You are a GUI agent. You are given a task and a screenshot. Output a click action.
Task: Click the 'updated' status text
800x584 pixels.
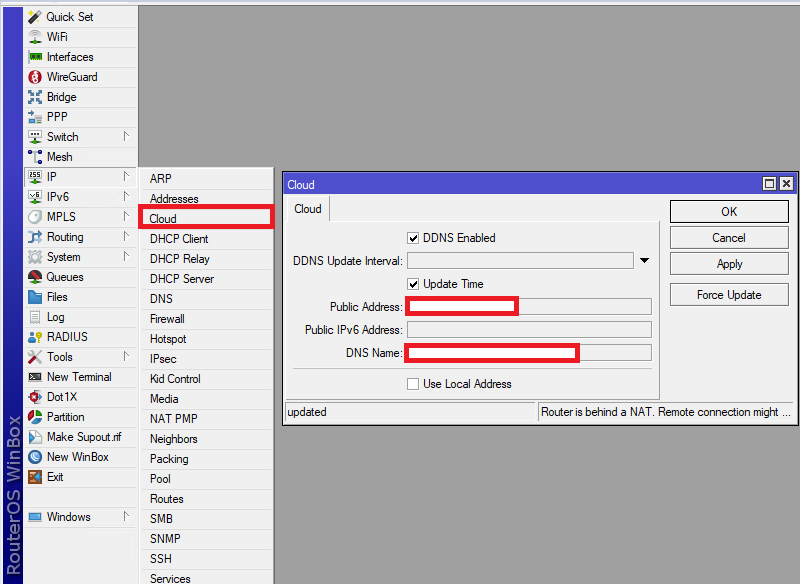coord(307,412)
